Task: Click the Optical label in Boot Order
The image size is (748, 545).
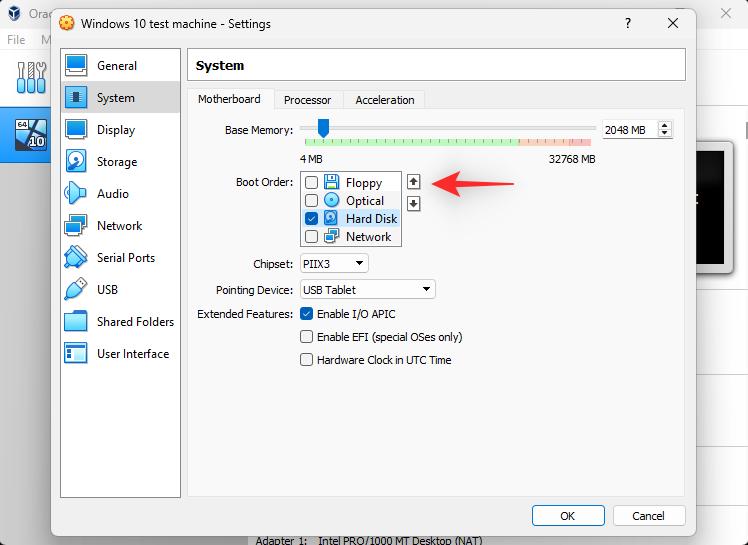Action: pos(365,201)
